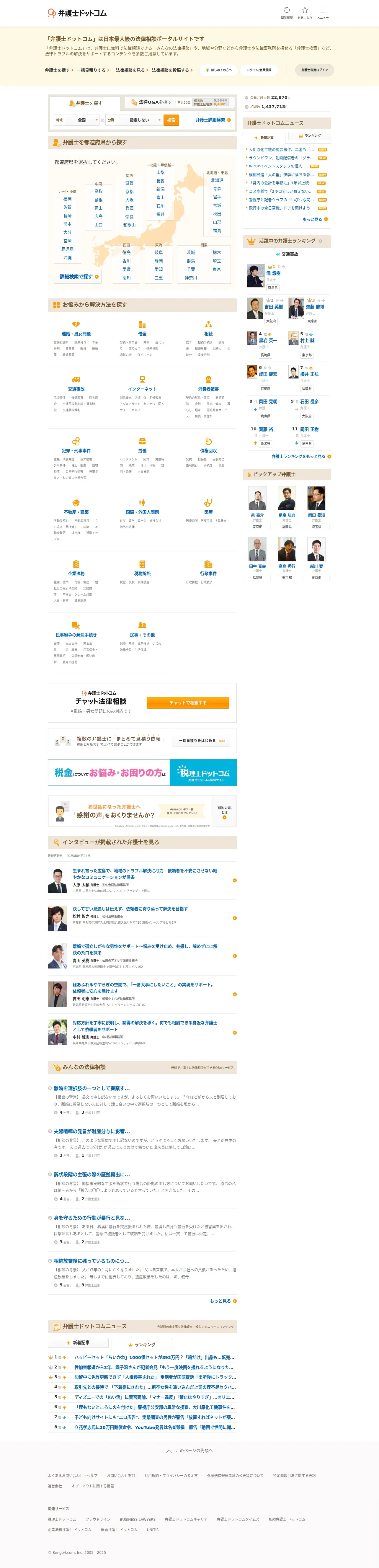Open question 離婚を選択肢の一つとして提案す…
The height and width of the screenshot is (1568, 379).
pos(91,1088)
